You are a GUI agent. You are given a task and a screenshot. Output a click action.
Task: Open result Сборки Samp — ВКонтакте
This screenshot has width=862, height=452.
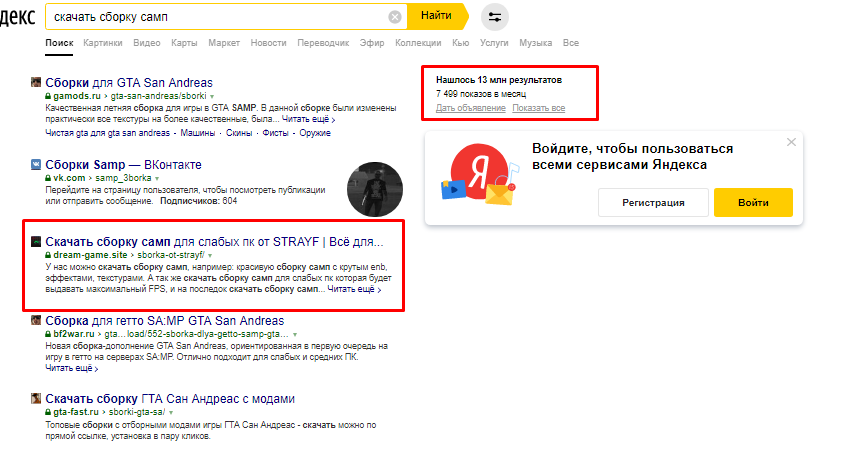pyautogui.click(x=123, y=164)
